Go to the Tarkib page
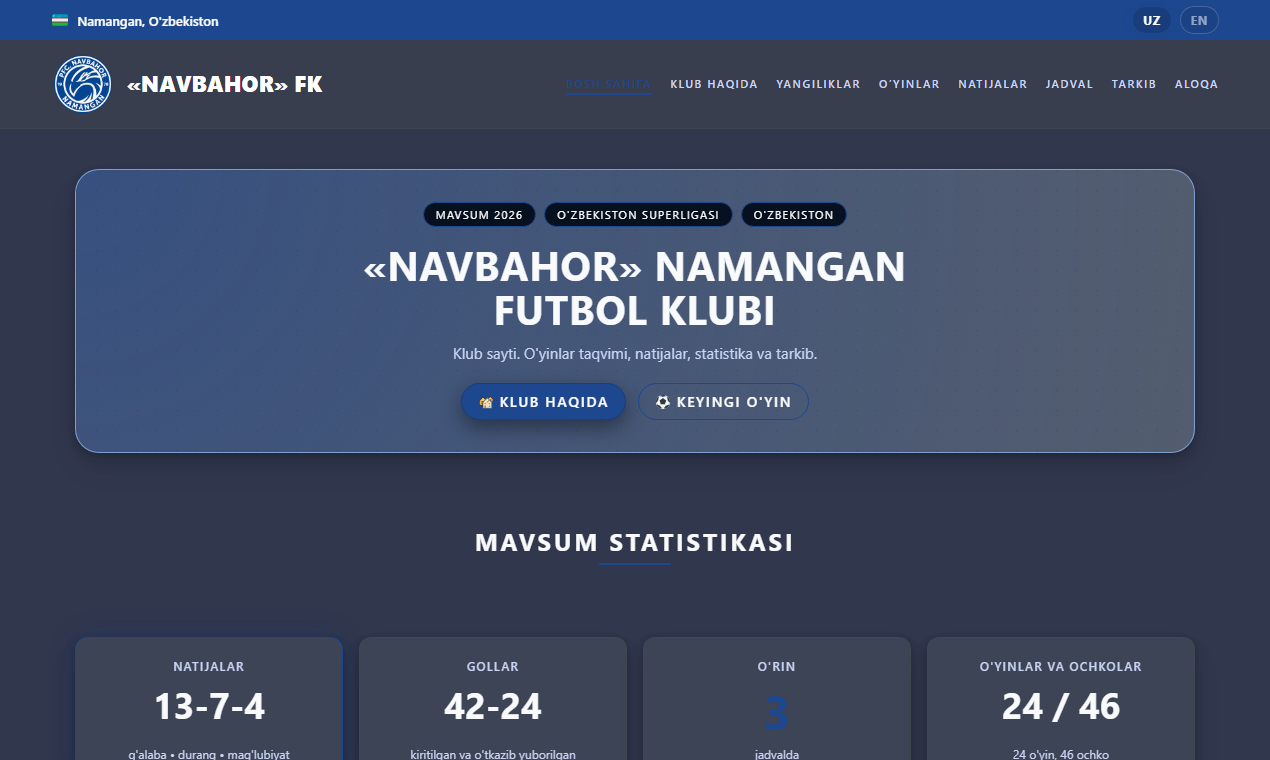The image size is (1270, 760). pos(1134,84)
